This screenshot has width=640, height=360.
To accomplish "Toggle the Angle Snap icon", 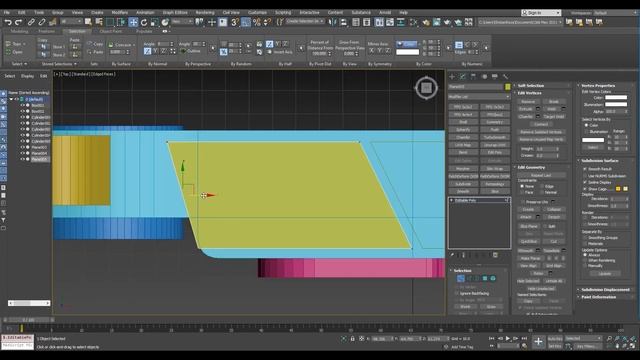I will [x=246, y=22].
